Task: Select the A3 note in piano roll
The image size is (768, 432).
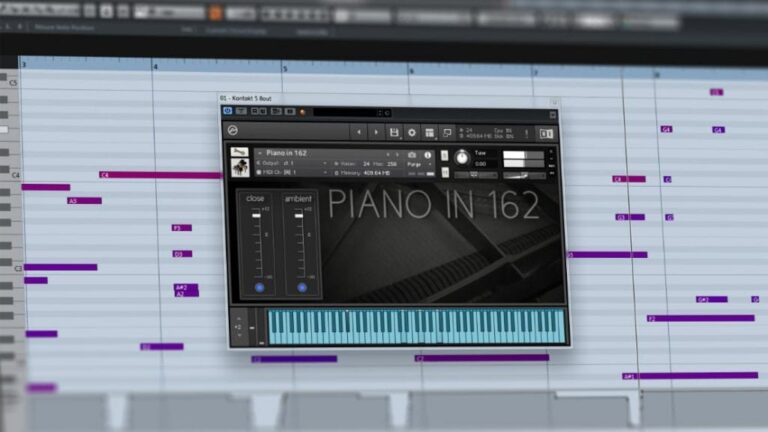Action: click(x=84, y=200)
